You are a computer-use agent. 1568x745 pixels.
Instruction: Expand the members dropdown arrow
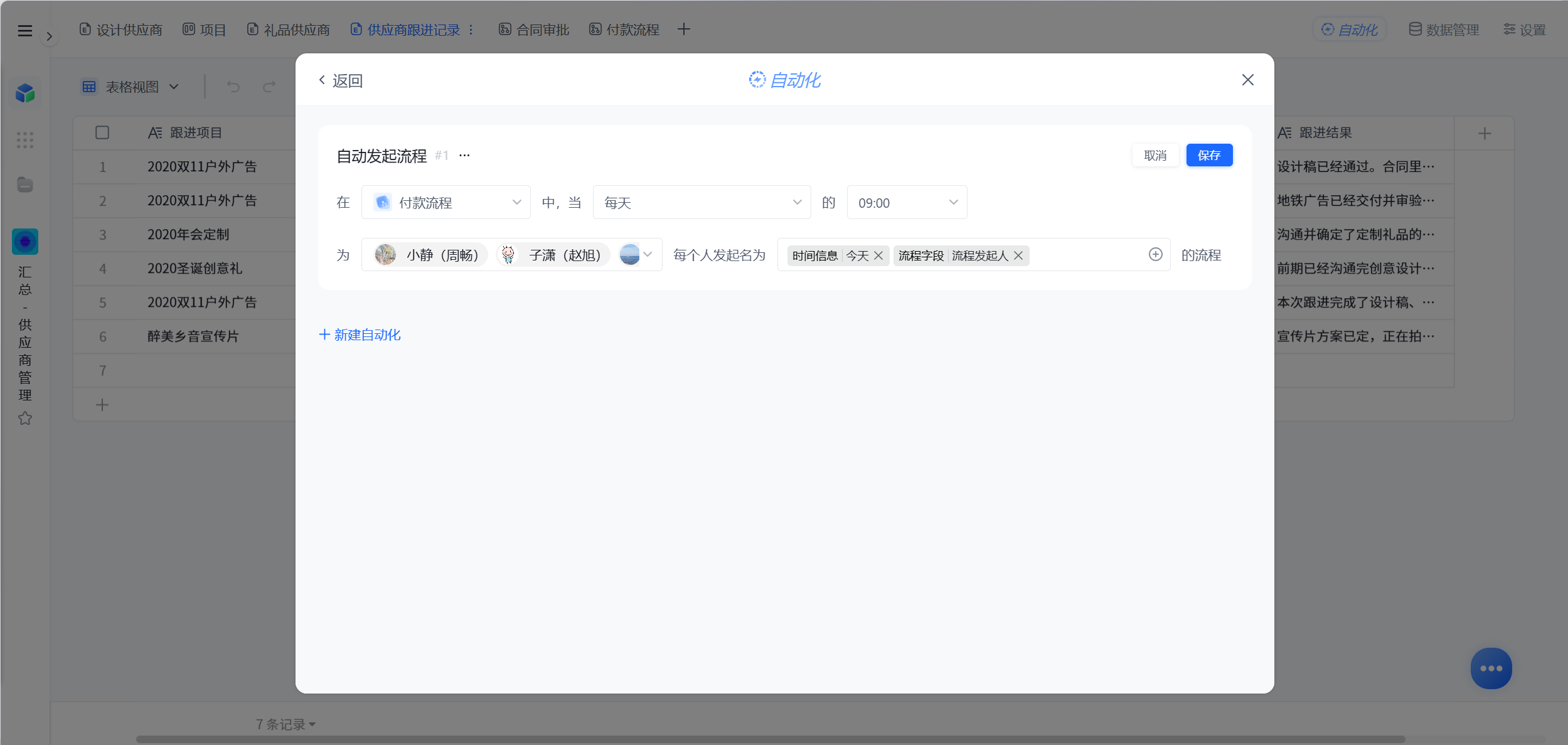(x=648, y=254)
